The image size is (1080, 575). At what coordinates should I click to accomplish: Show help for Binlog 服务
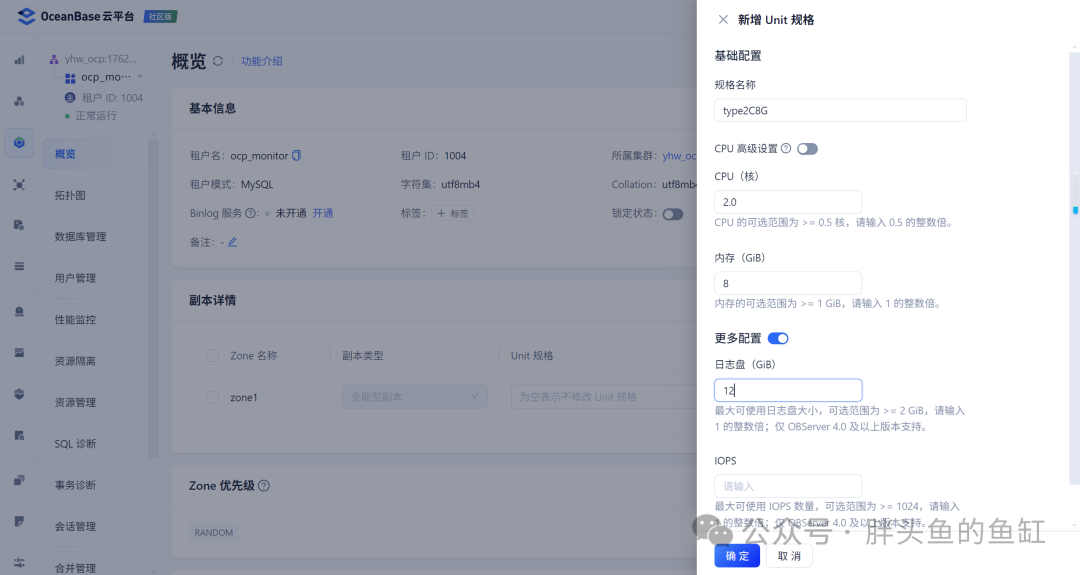tap(251, 213)
